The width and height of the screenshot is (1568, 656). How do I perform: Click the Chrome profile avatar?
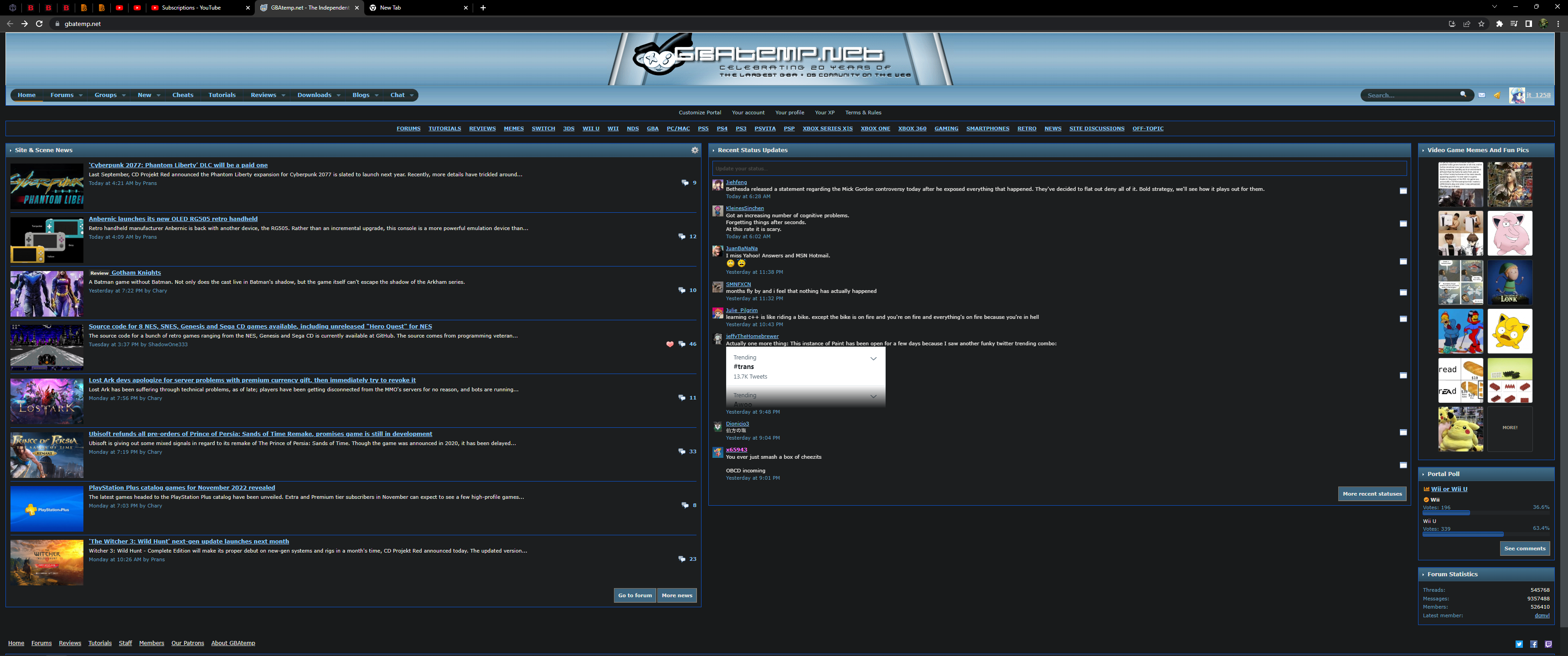click(x=1544, y=24)
